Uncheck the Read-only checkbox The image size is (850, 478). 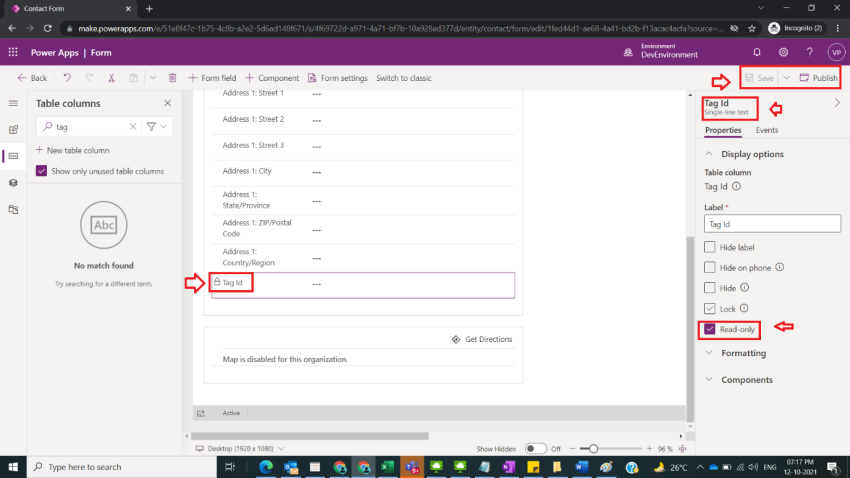pos(710,329)
